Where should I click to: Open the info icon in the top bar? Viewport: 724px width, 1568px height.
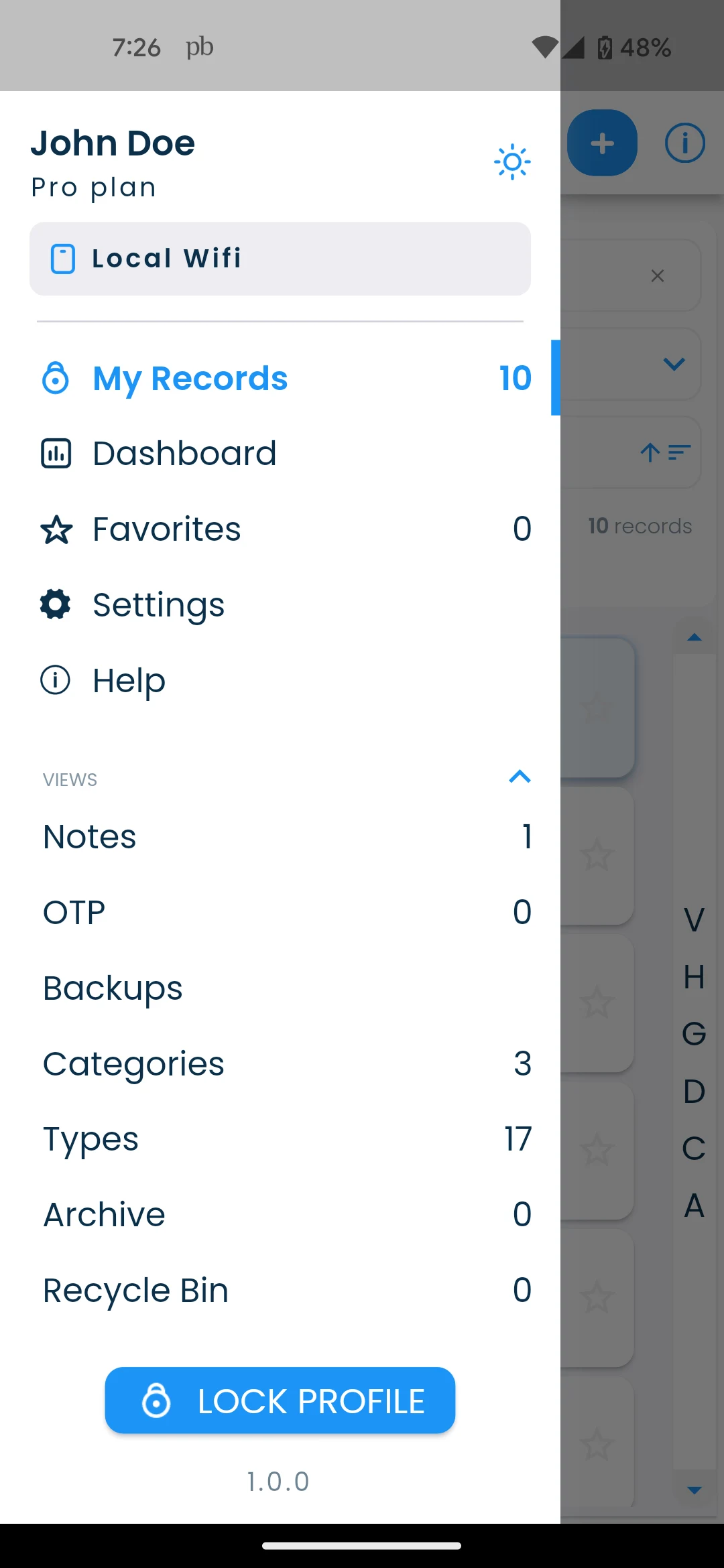pos(684,143)
